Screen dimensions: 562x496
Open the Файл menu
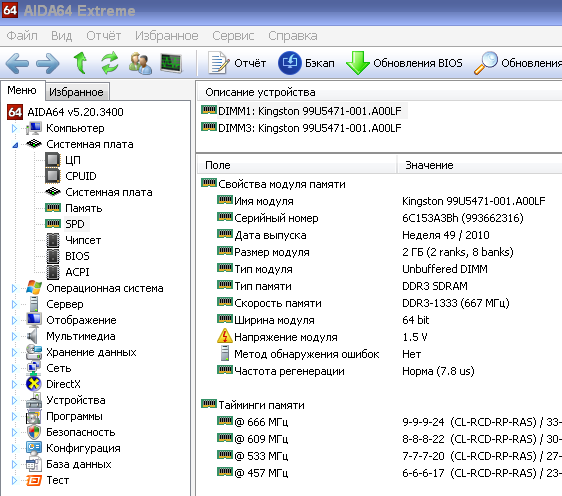pyautogui.click(x=22, y=36)
